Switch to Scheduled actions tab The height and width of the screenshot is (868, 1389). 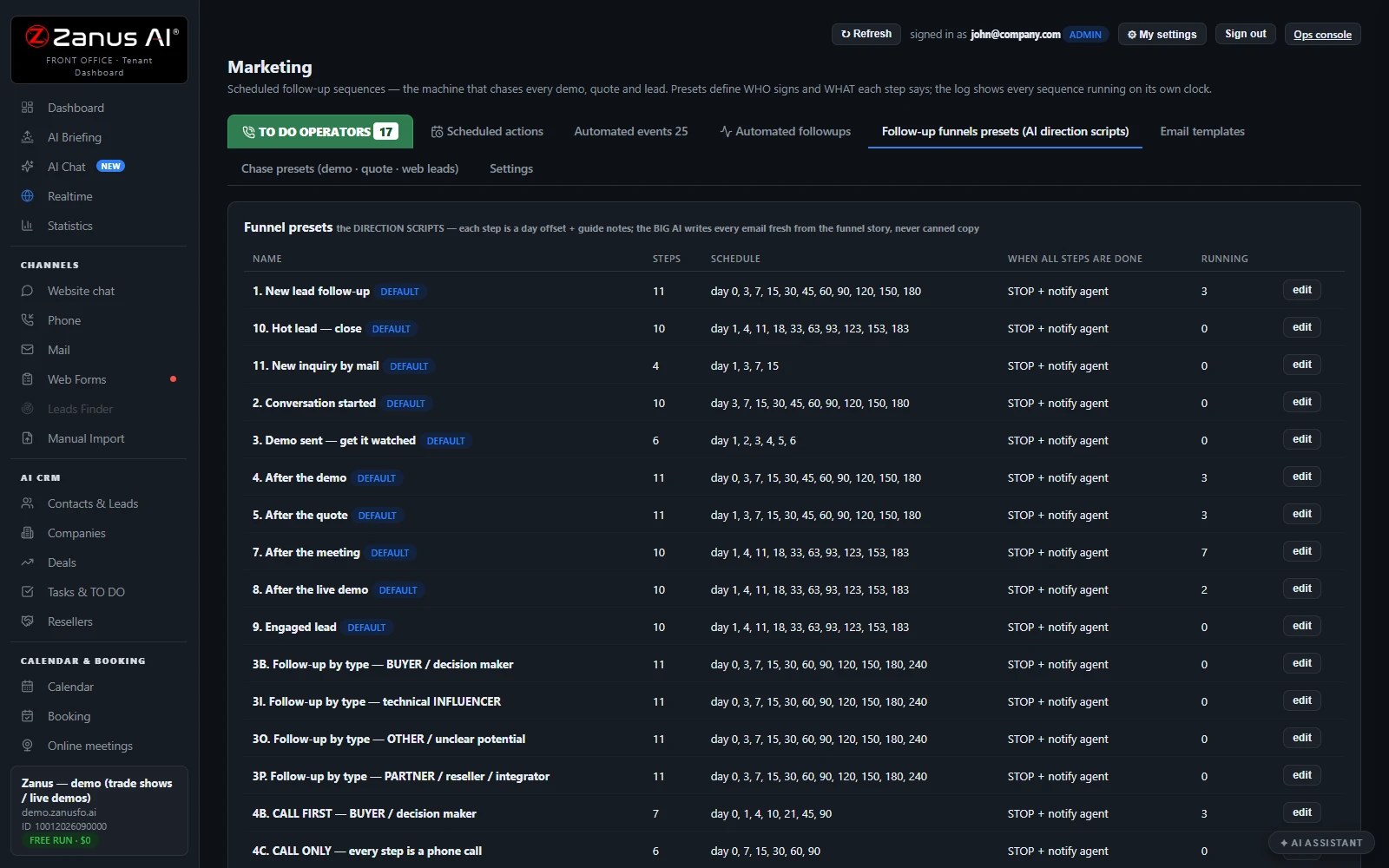pyautogui.click(x=487, y=132)
